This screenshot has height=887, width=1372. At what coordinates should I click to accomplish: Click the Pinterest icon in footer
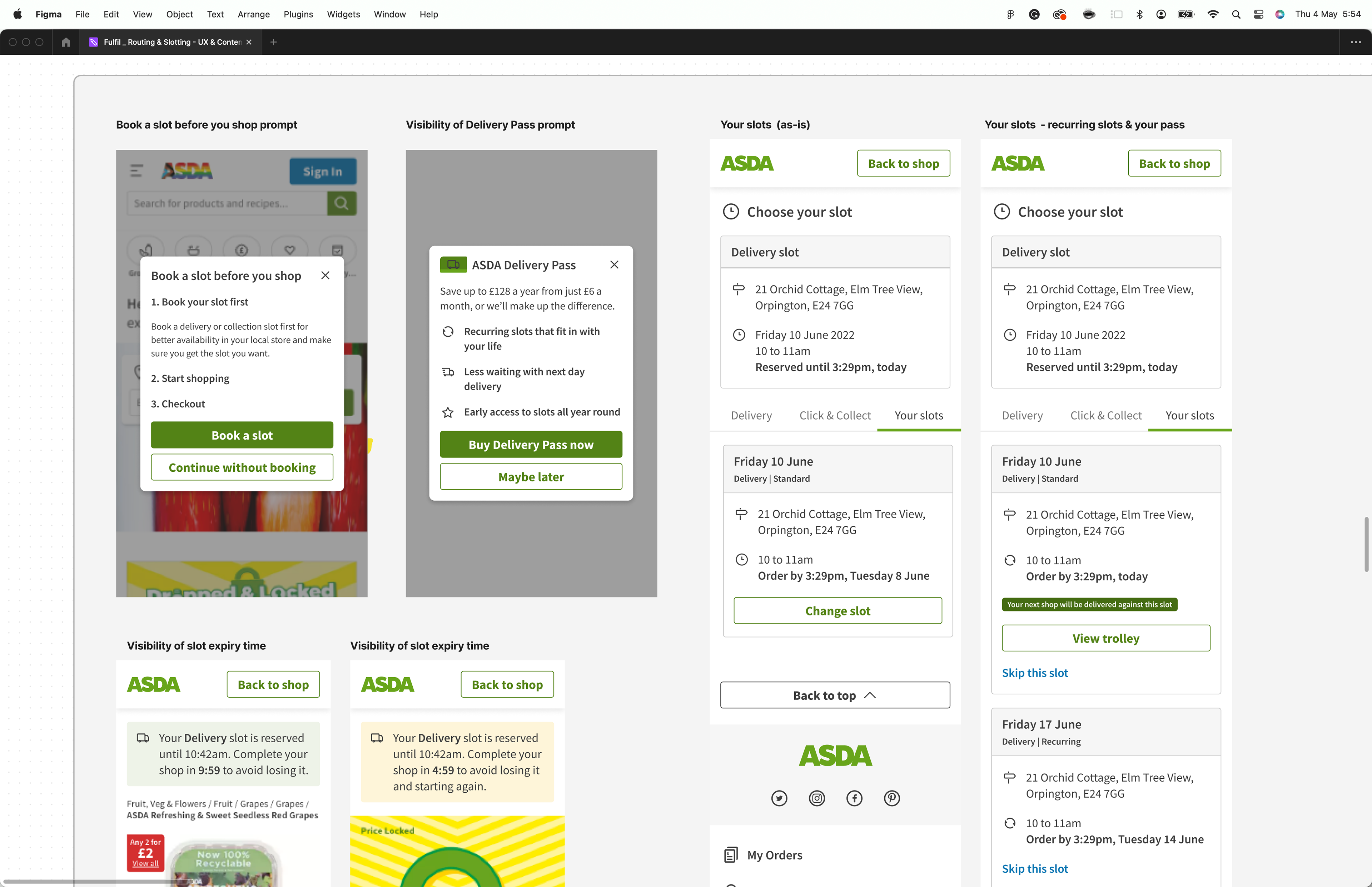coord(891,798)
